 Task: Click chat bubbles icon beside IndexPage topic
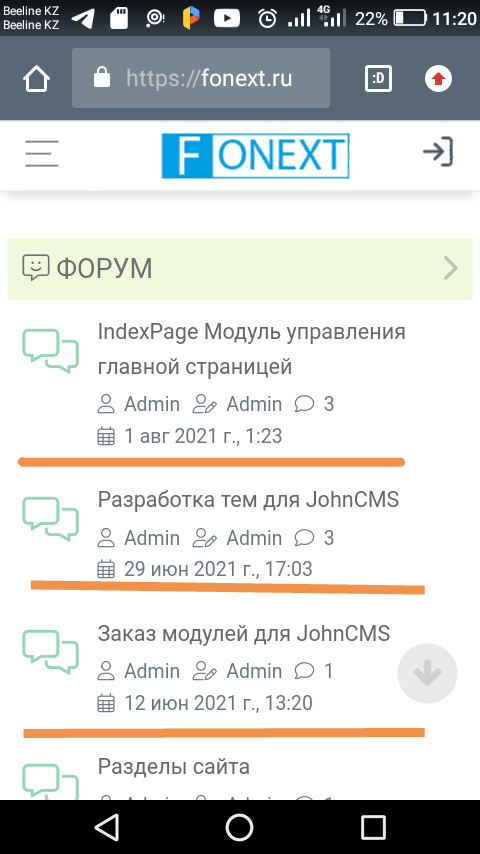(x=51, y=351)
